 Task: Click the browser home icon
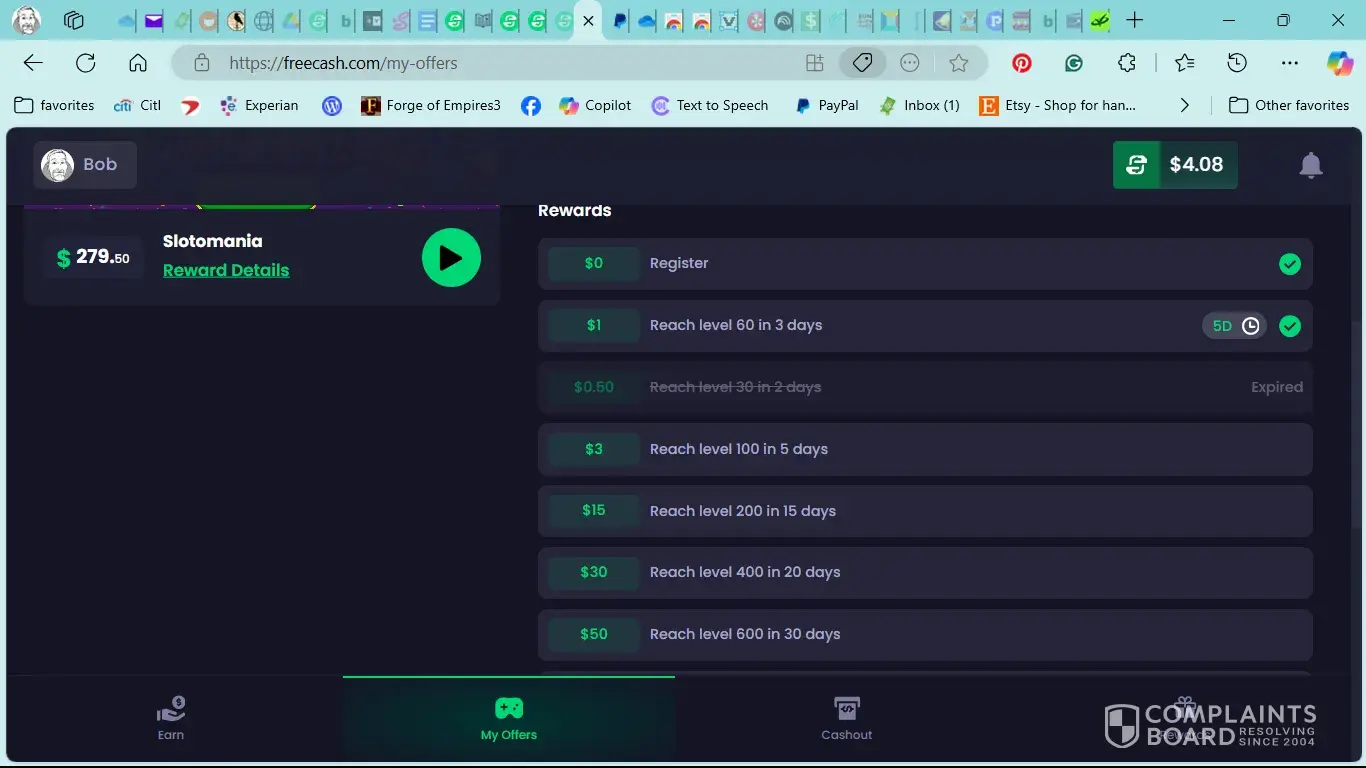[x=138, y=63]
